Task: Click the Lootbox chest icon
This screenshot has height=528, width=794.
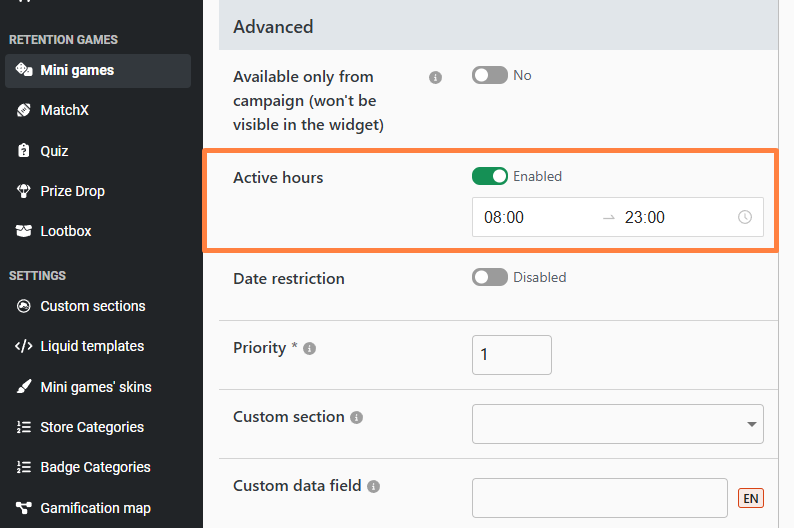Action: 24,231
